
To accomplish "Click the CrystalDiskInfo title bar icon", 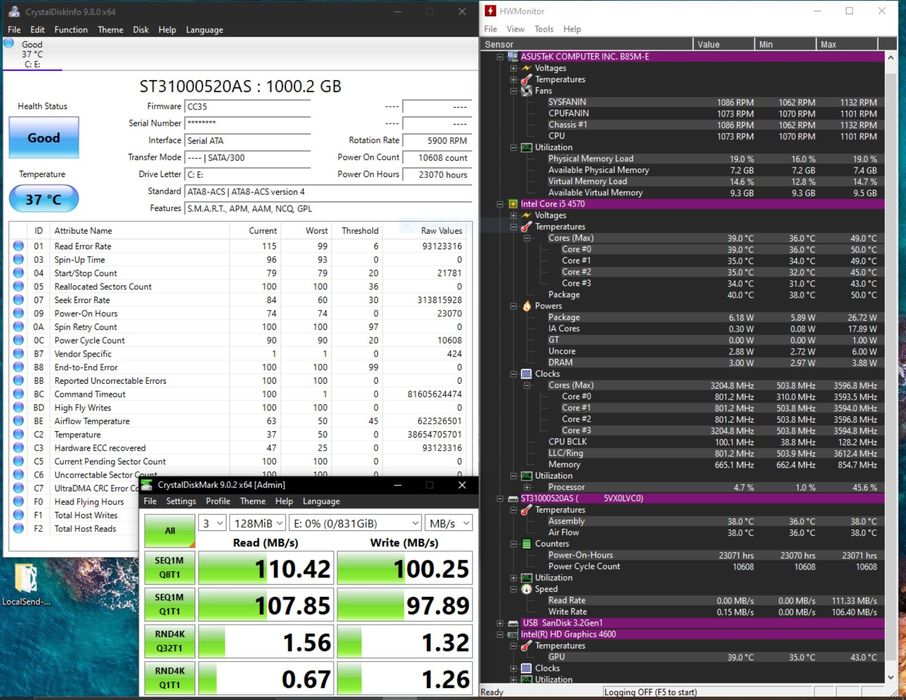I will tap(14, 12).
